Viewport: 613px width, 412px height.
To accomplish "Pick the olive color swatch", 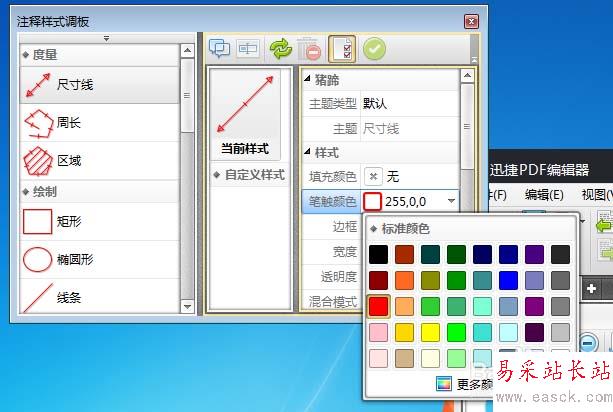I will pos(430,280).
